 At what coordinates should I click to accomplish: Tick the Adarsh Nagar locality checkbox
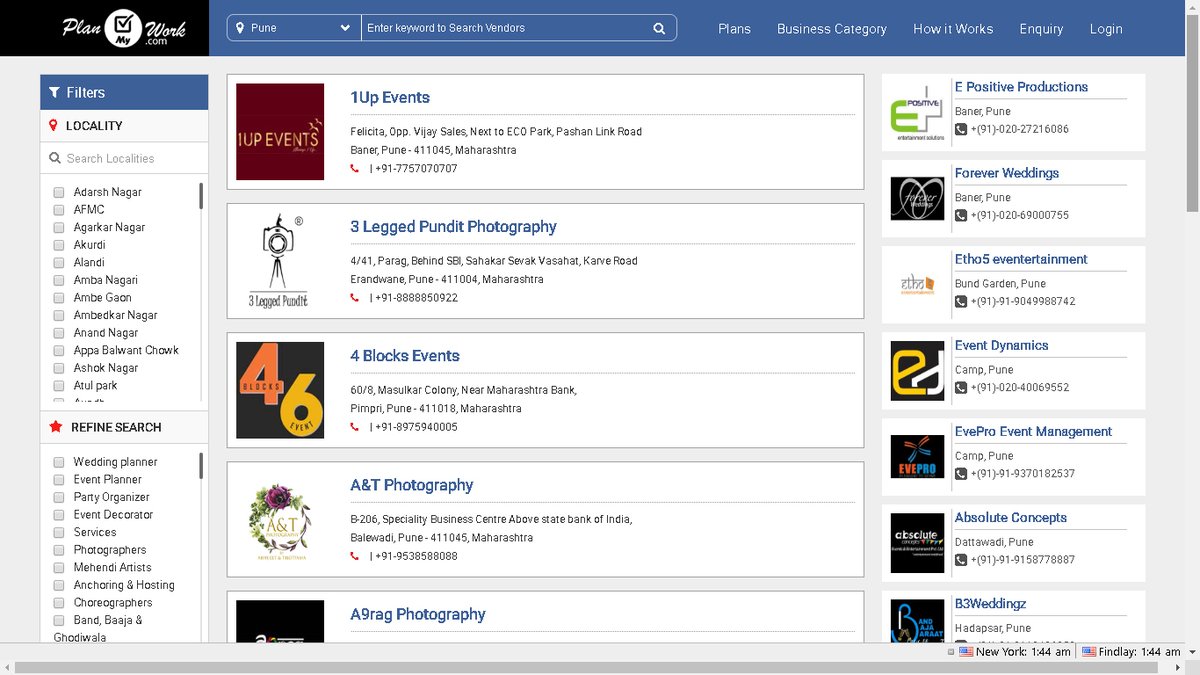pyautogui.click(x=59, y=193)
